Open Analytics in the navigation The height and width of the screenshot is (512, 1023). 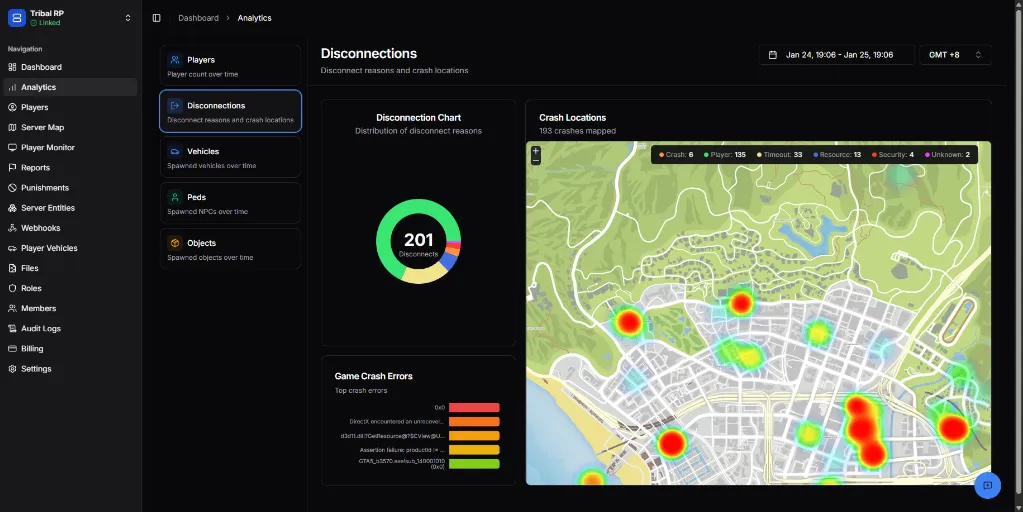70,87
